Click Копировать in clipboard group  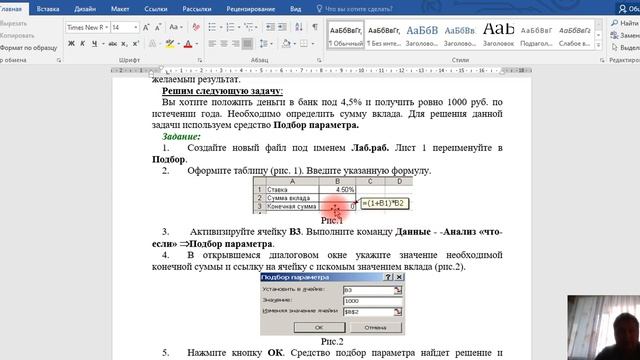click(16, 36)
